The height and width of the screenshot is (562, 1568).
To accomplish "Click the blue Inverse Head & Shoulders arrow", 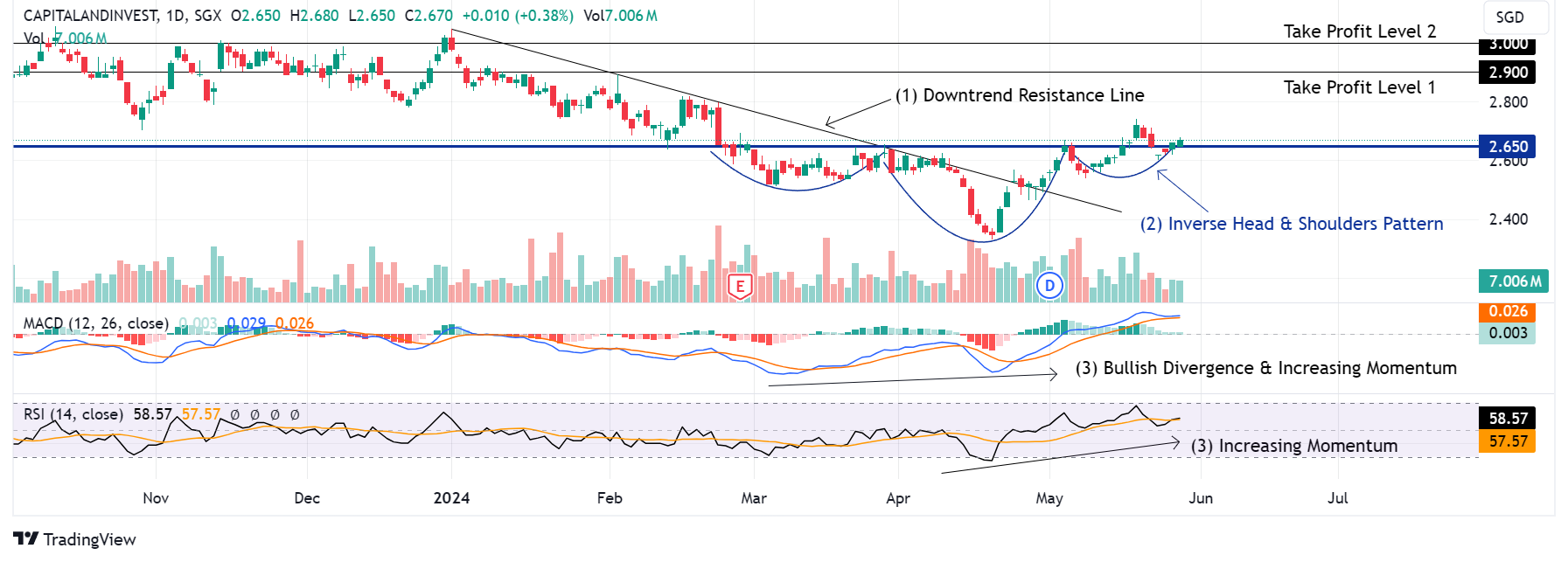I will click(1181, 191).
